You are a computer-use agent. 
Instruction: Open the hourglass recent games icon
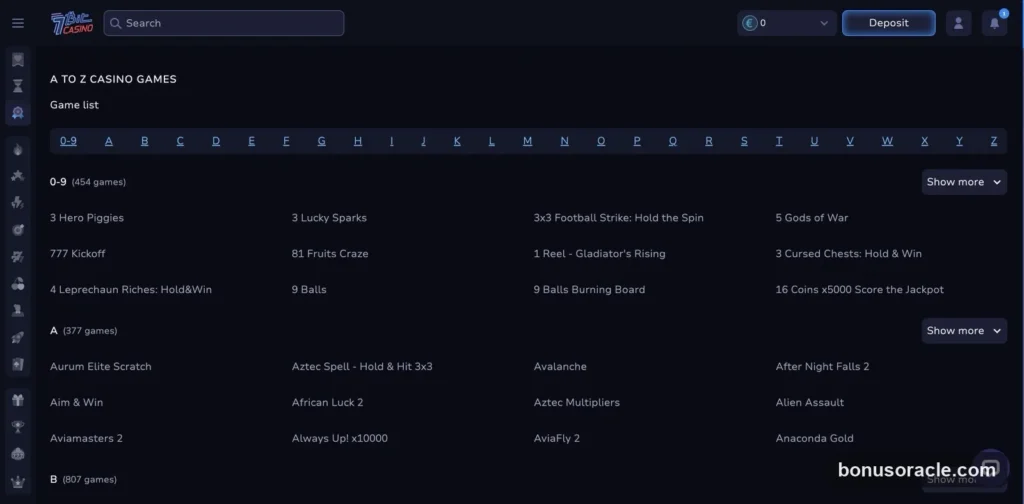(18, 86)
